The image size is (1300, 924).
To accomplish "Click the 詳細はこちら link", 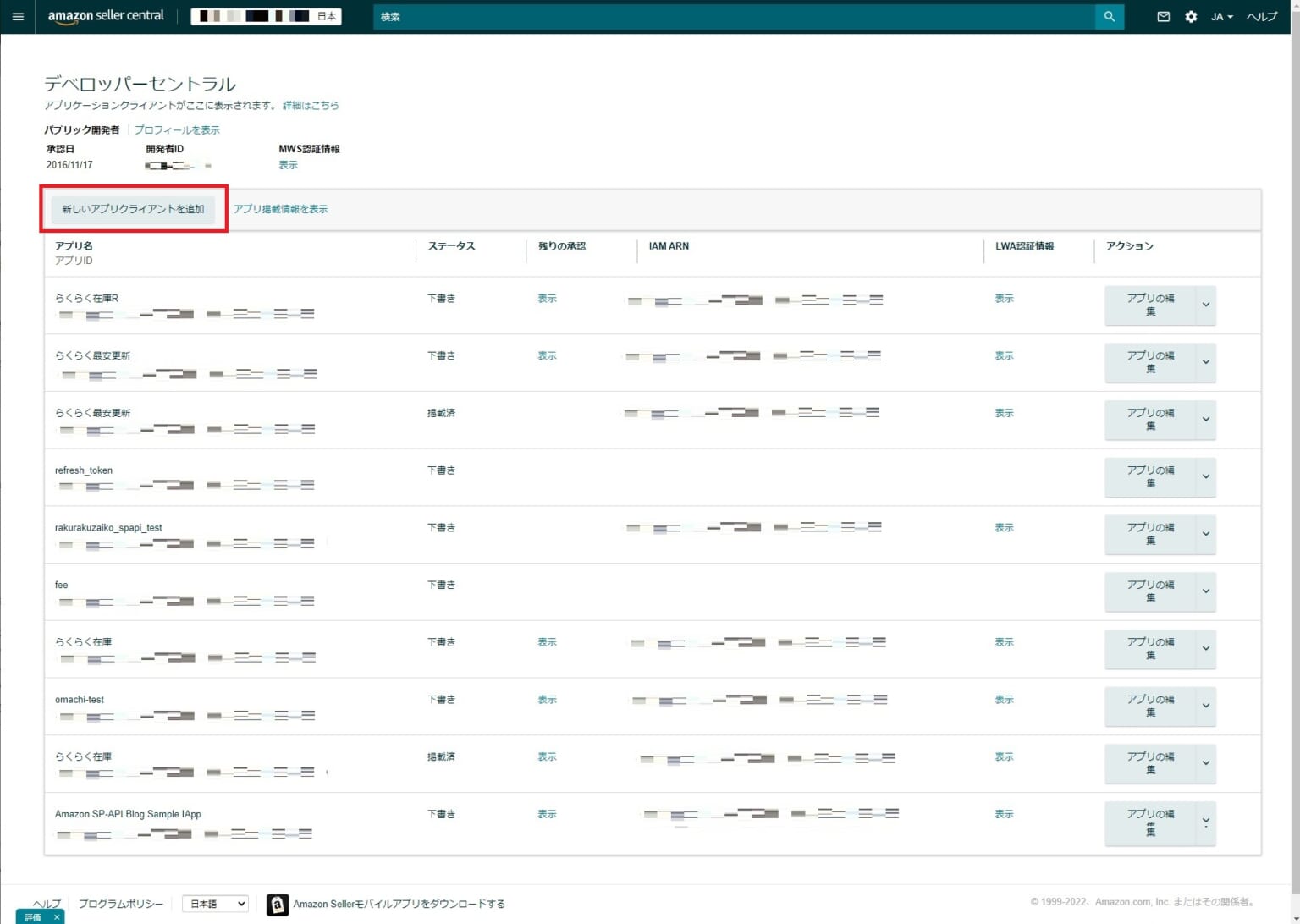I will click(311, 105).
